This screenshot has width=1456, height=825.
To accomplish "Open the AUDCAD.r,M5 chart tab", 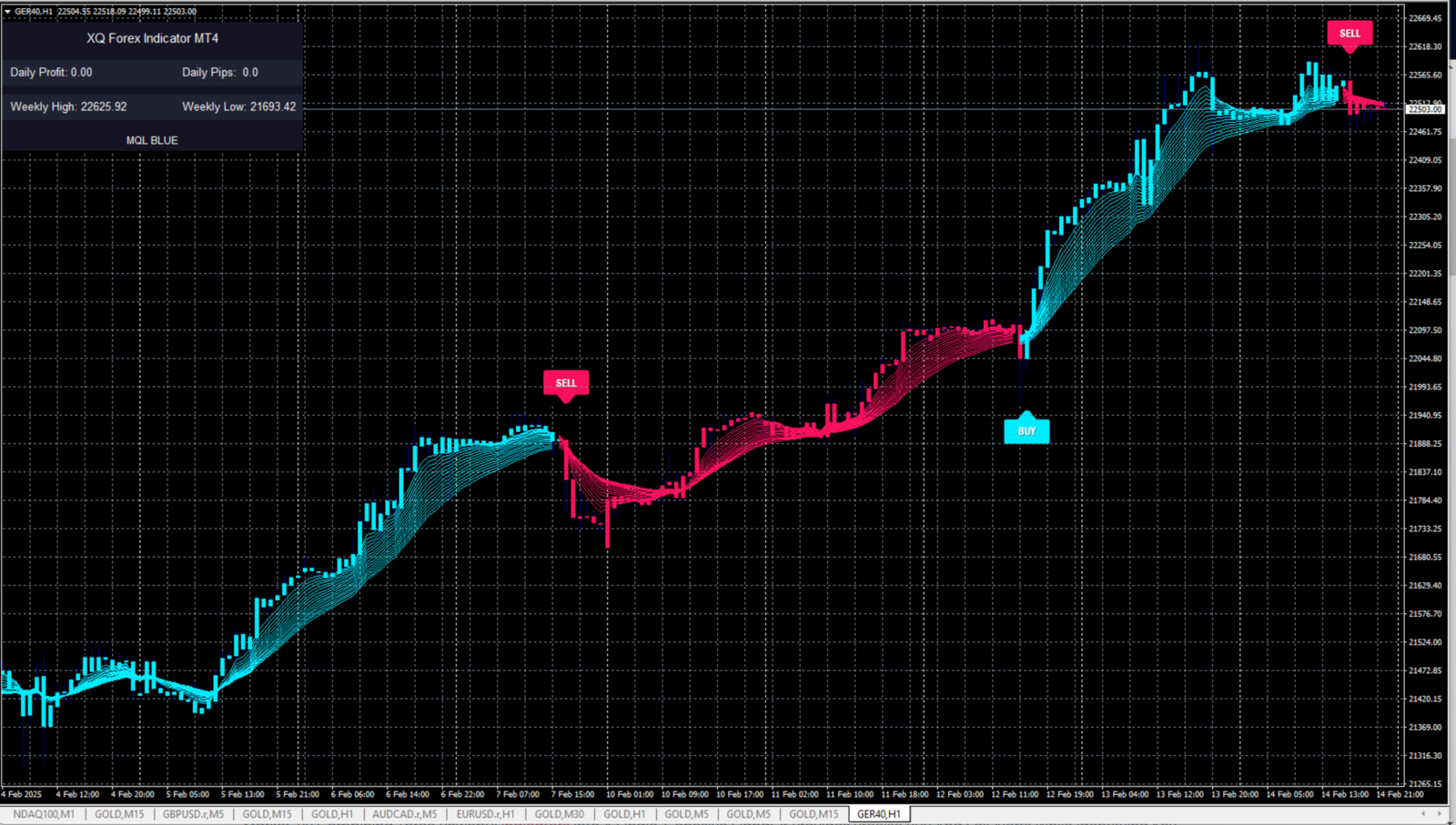I will [x=404, y=814].
